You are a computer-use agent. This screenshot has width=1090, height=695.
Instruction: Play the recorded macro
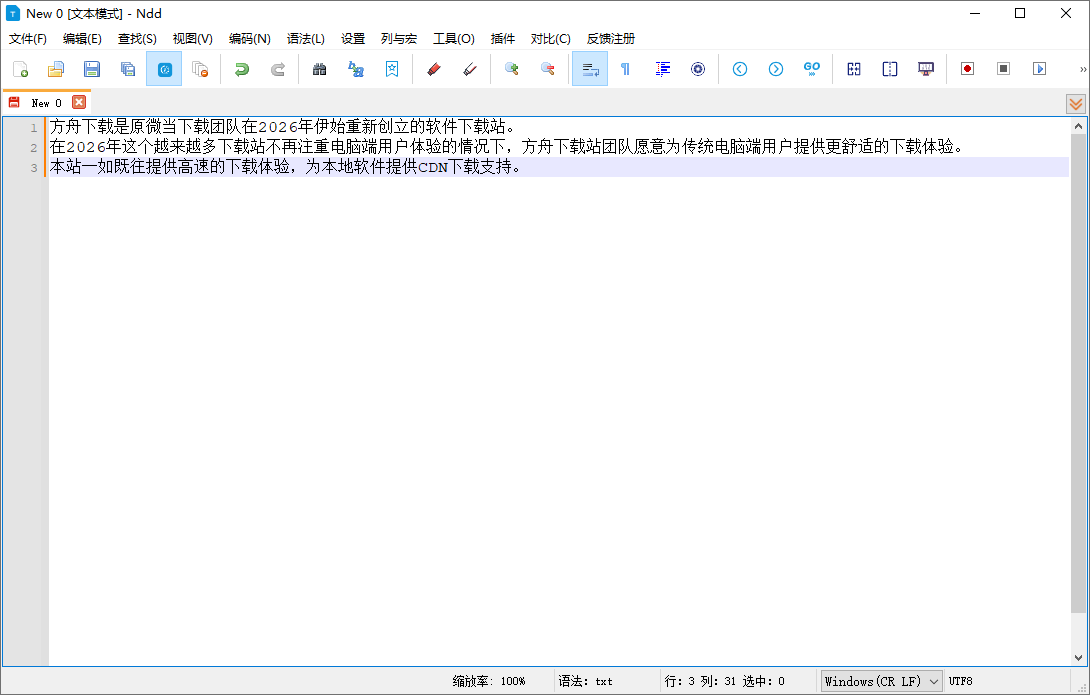click(1039, 69)
